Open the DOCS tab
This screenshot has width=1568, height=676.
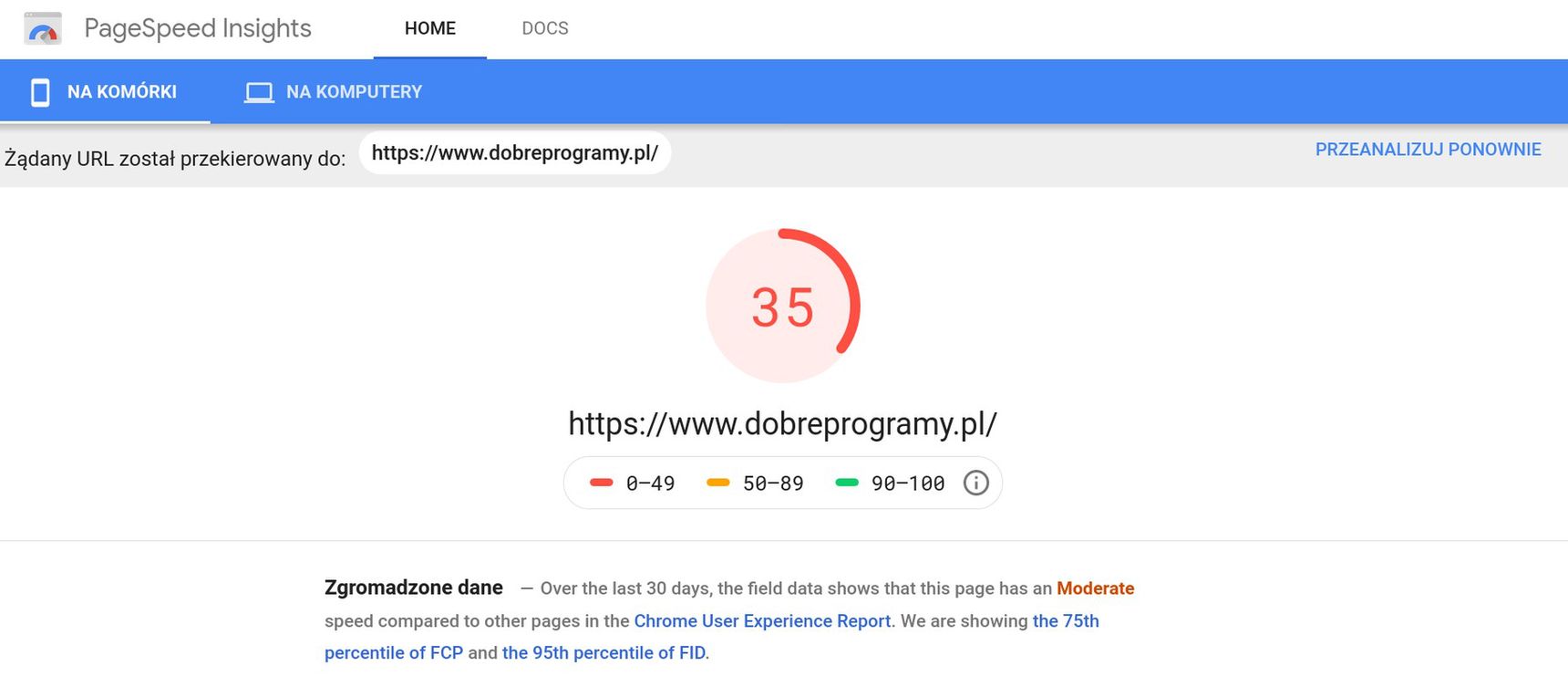point(545,28)
